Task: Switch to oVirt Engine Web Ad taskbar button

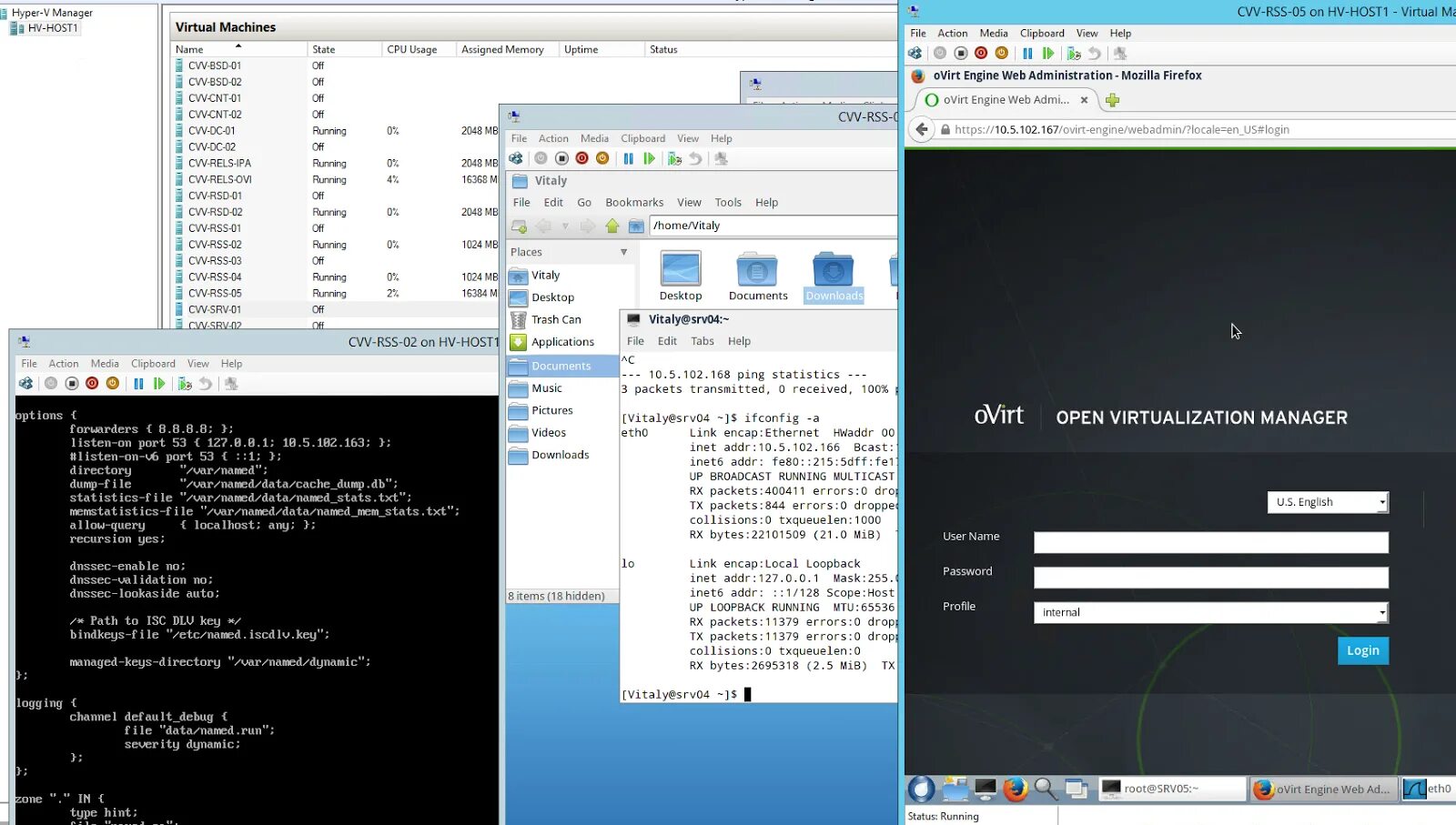Action: click(1324, 789)
